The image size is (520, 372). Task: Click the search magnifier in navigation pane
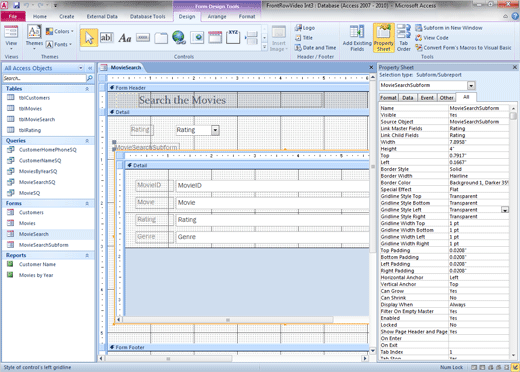[x=90, y=78]
